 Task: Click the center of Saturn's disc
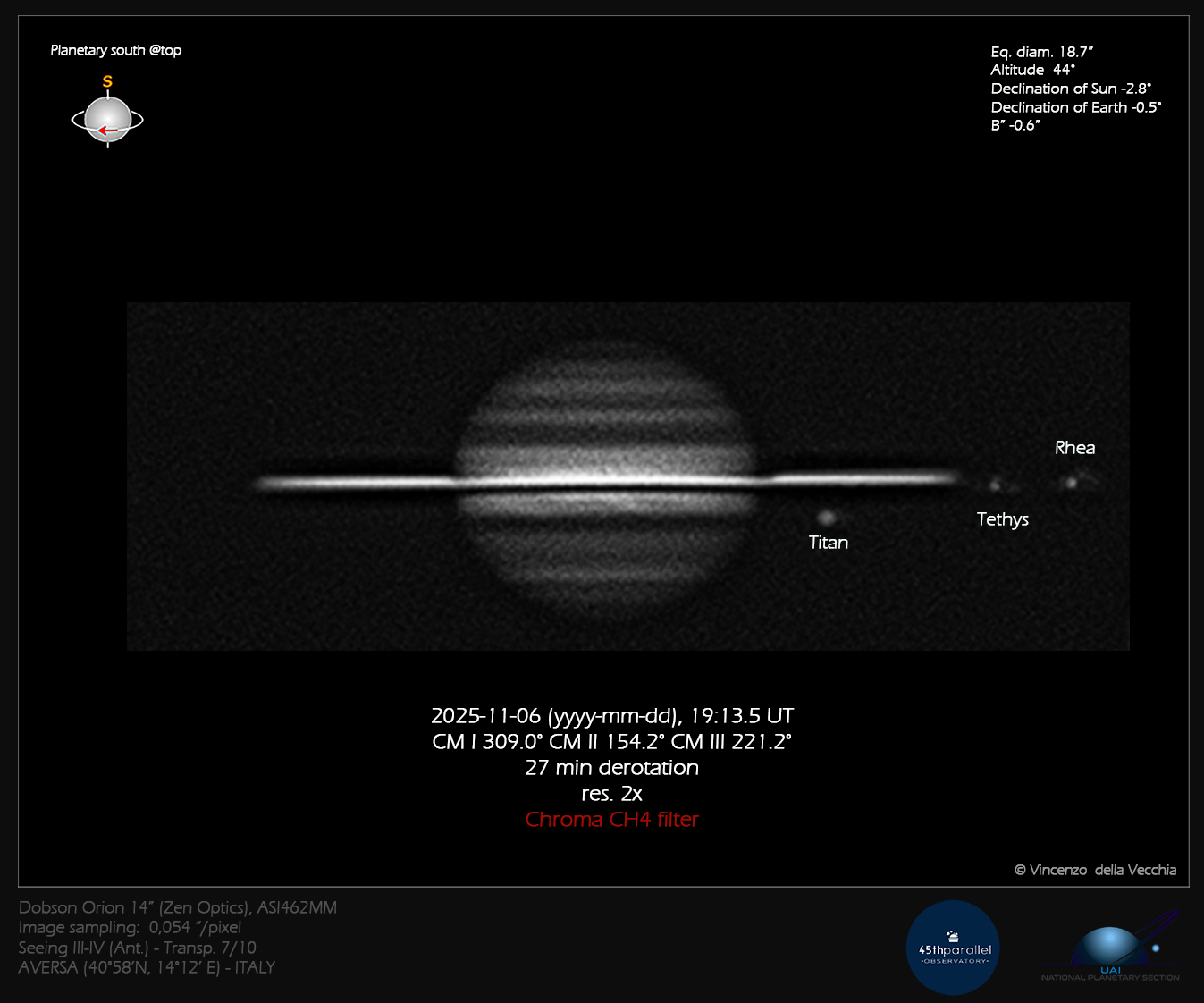tap(606, 483)
